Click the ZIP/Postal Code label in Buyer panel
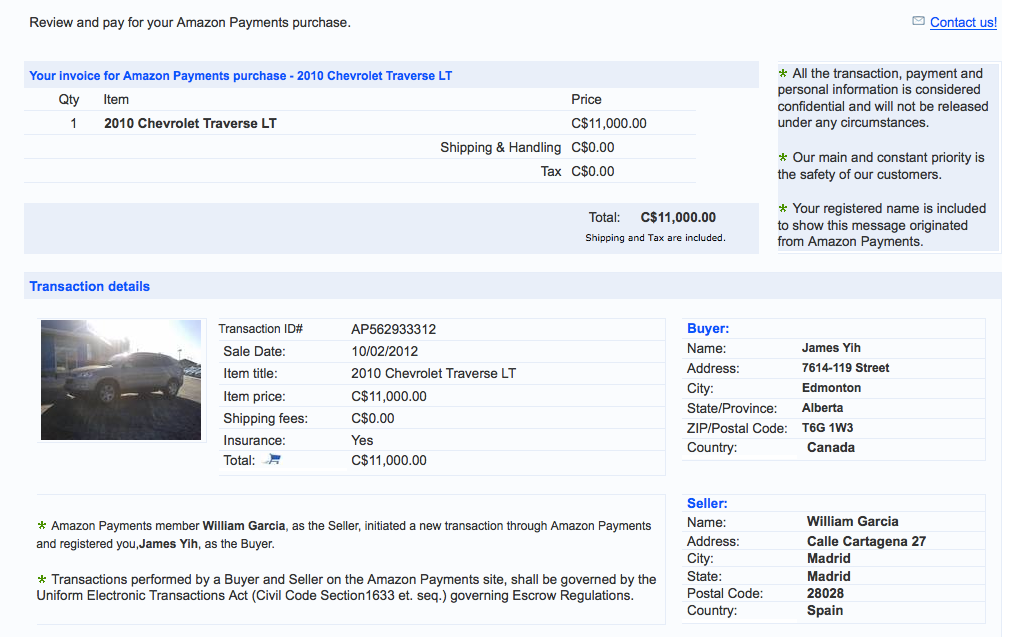 [x=737, y=429]
